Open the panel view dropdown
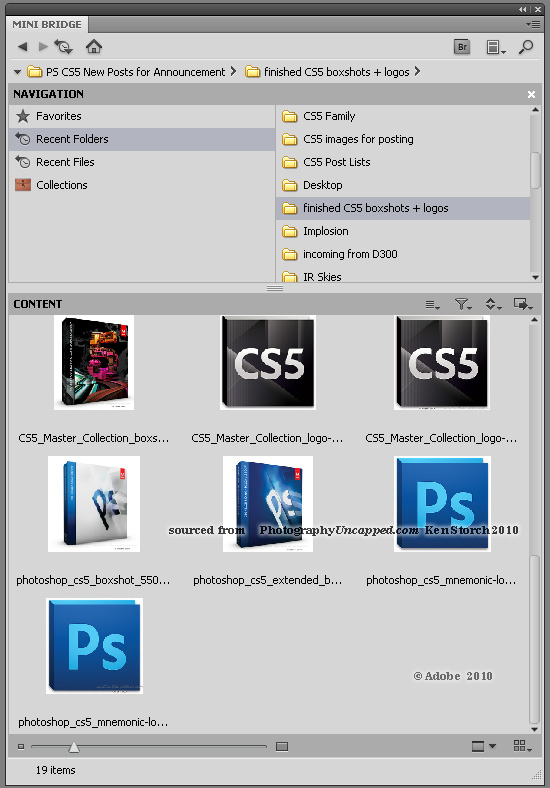 [496, 47]
